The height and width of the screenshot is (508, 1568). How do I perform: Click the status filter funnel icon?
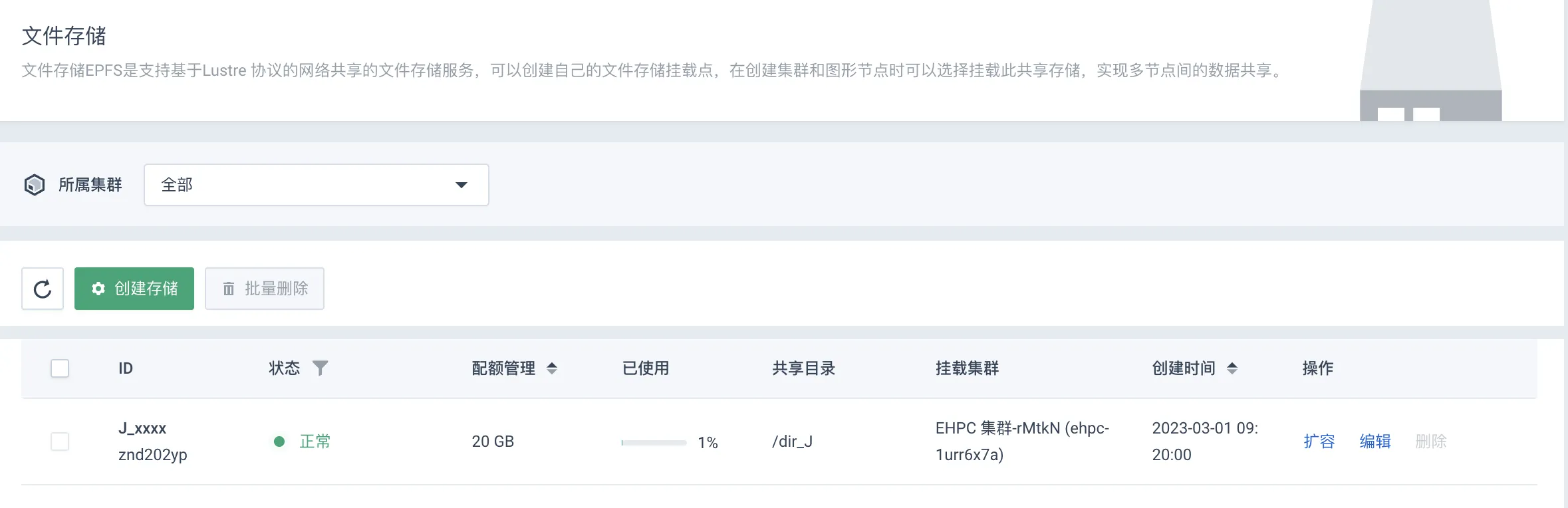click(x=320, y=368)
